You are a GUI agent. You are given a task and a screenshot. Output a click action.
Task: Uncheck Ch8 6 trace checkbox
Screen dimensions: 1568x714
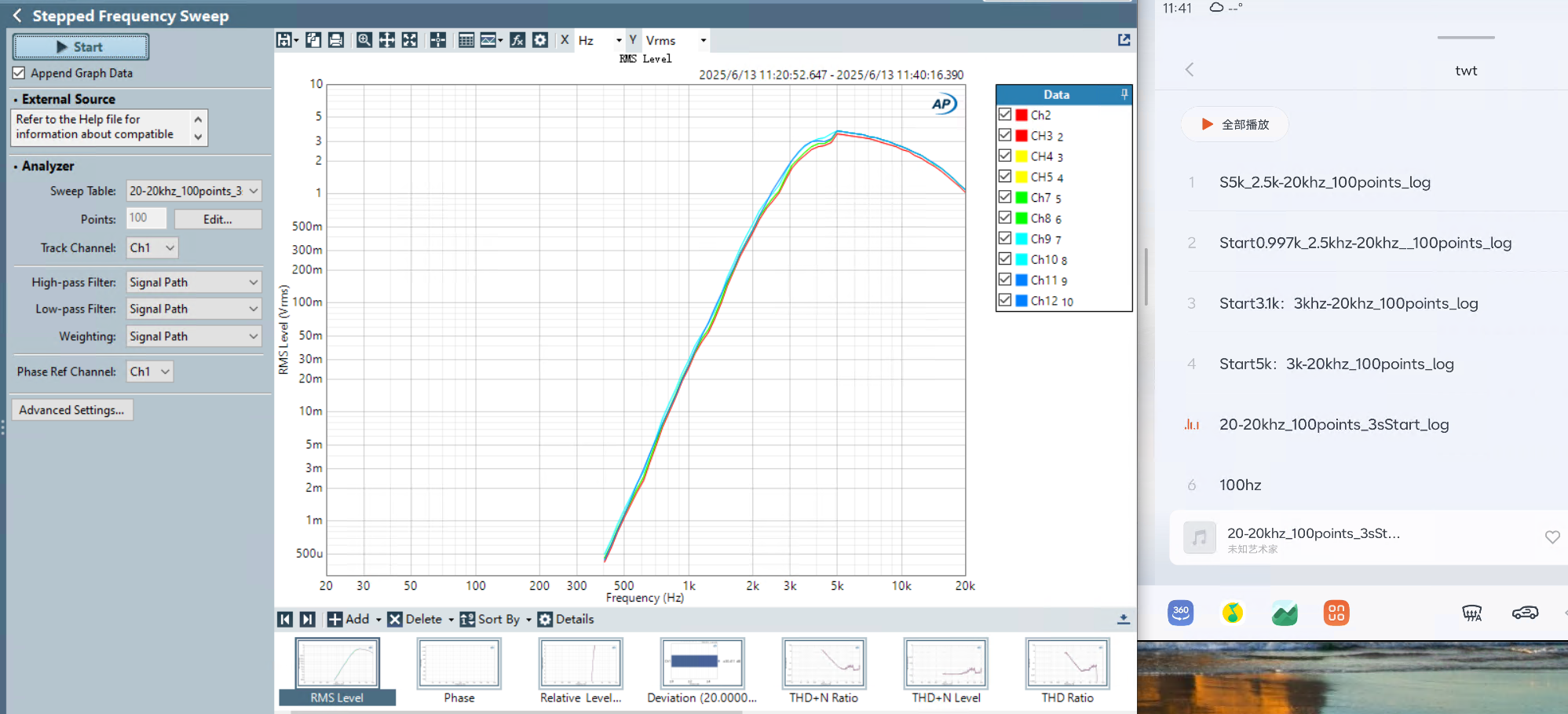coord(1005,218)
